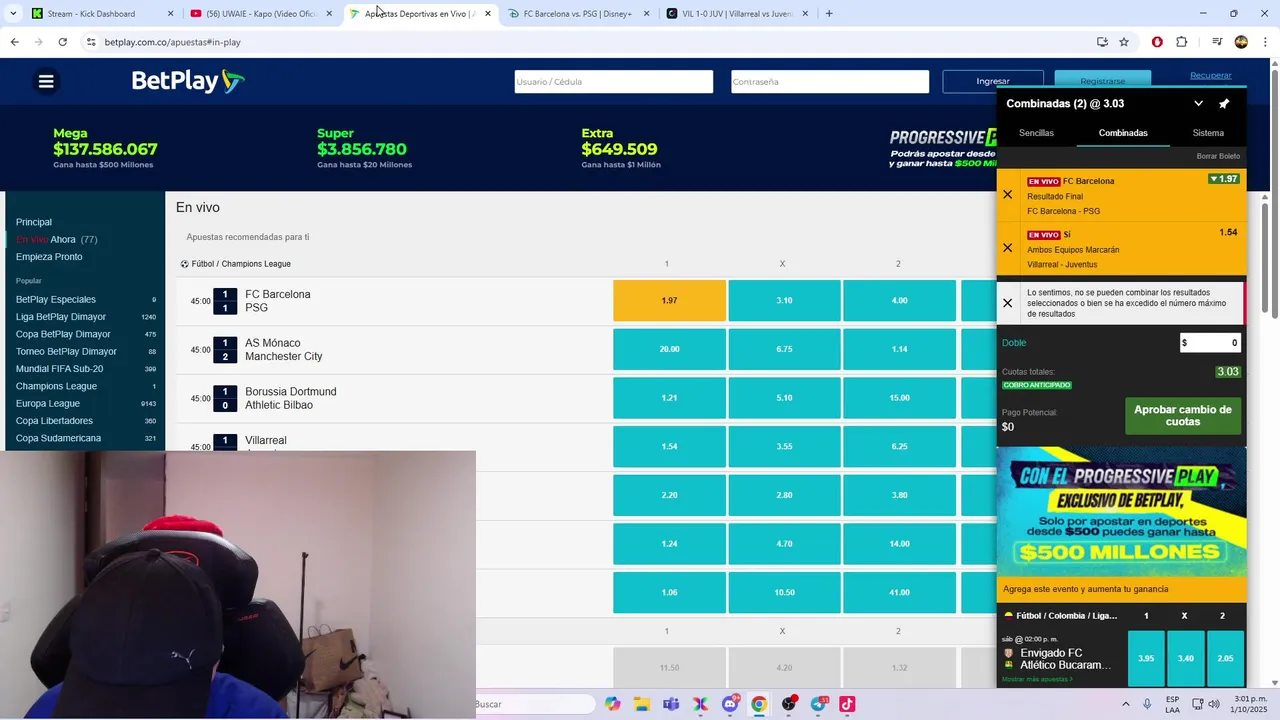Open Liga BetPlay Dimayor in sidebar
This screenshot has height=720, width=1280.
click(61, 317)
